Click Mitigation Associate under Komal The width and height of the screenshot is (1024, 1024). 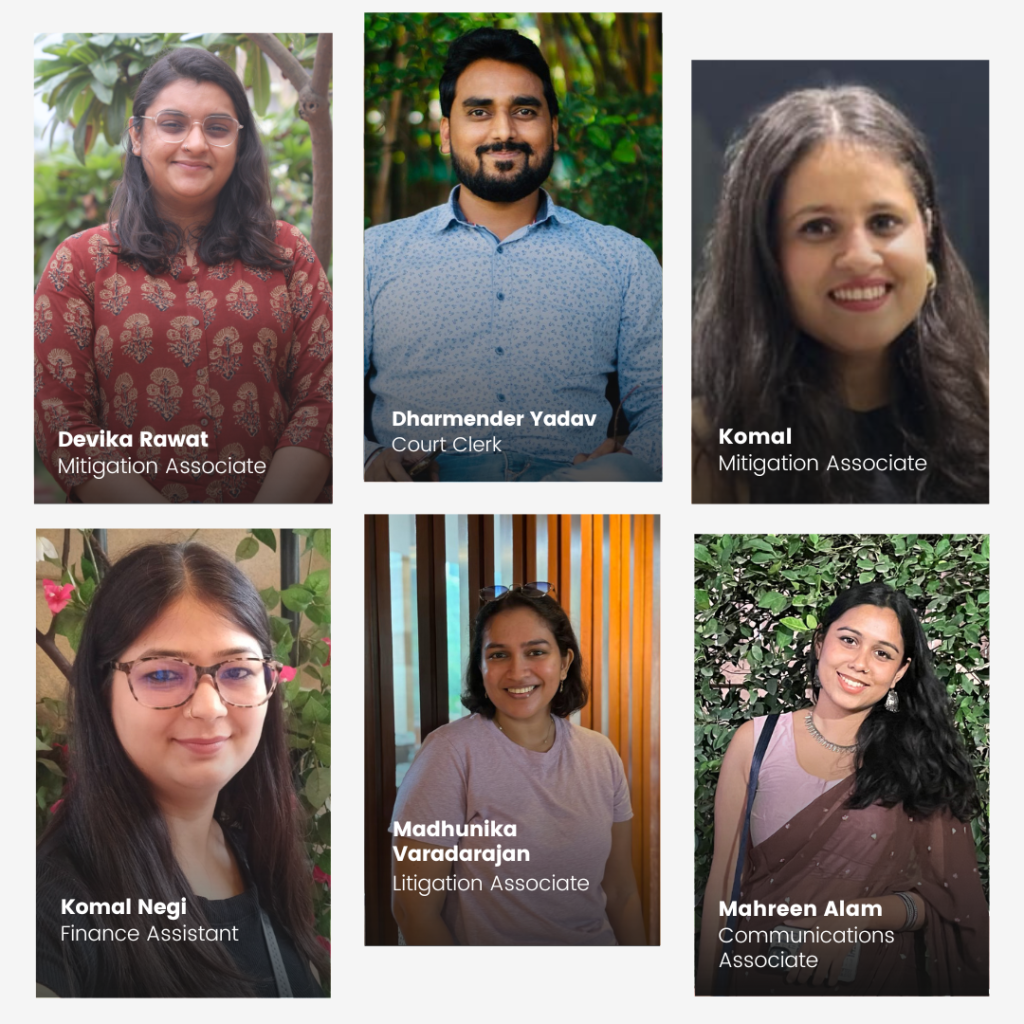pyautogui.click(x=822, y=463)
